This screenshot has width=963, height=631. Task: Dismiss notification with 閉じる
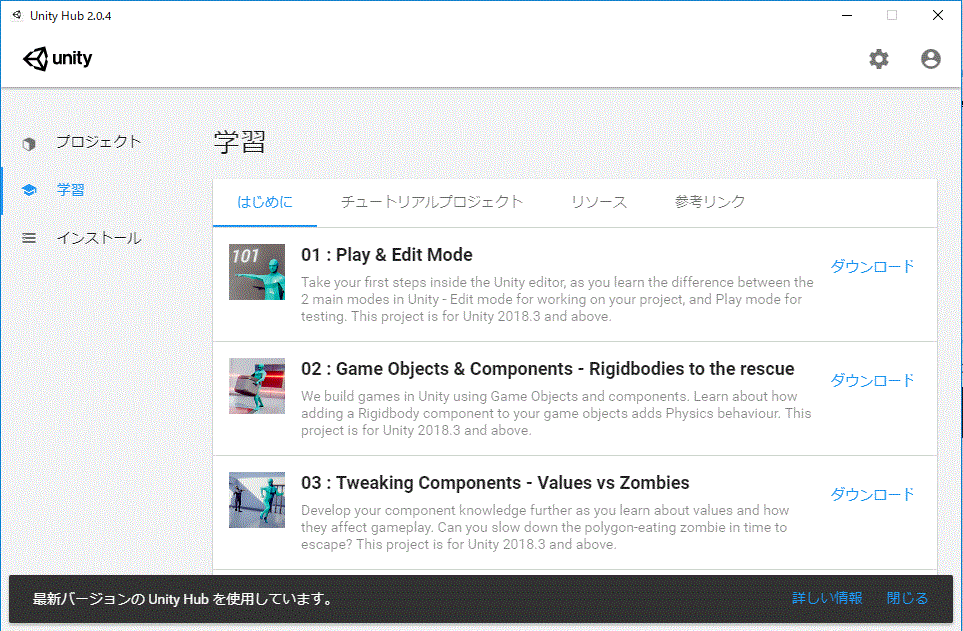pos(907,598)
